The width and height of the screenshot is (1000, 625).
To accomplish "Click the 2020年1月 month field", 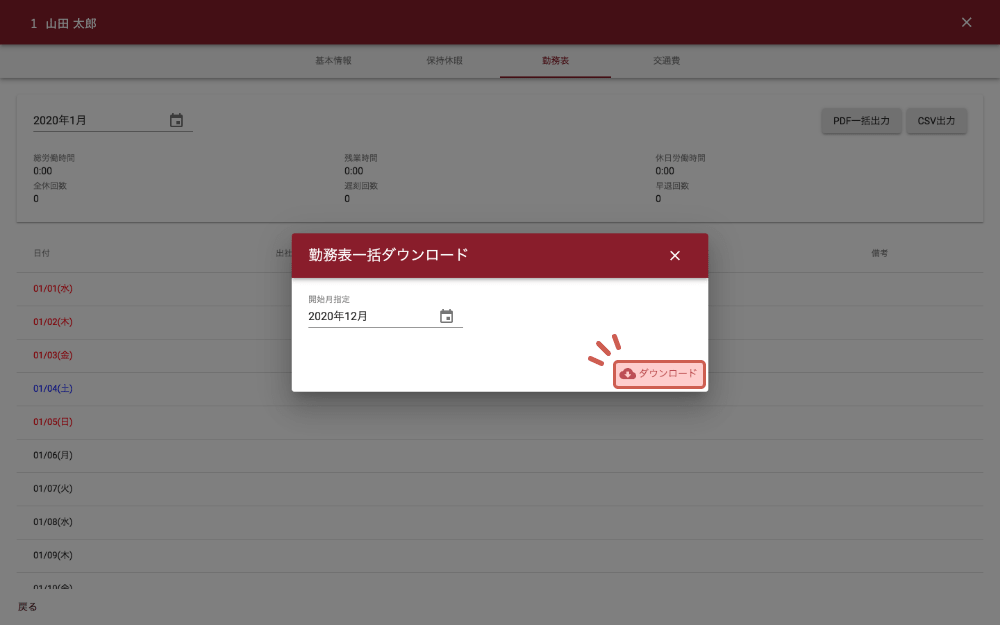I will 95,120.
